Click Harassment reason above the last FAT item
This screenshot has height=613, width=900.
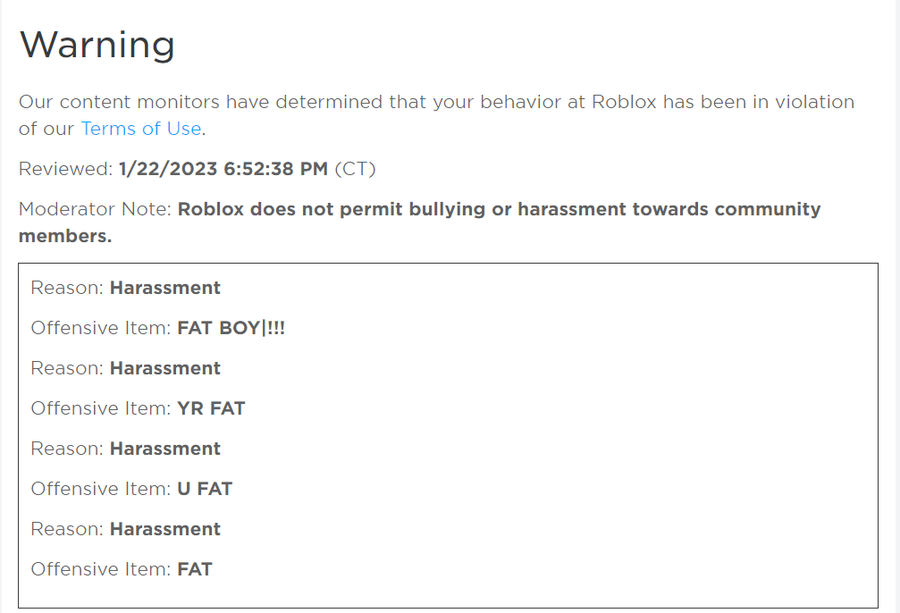click(165, 529)
